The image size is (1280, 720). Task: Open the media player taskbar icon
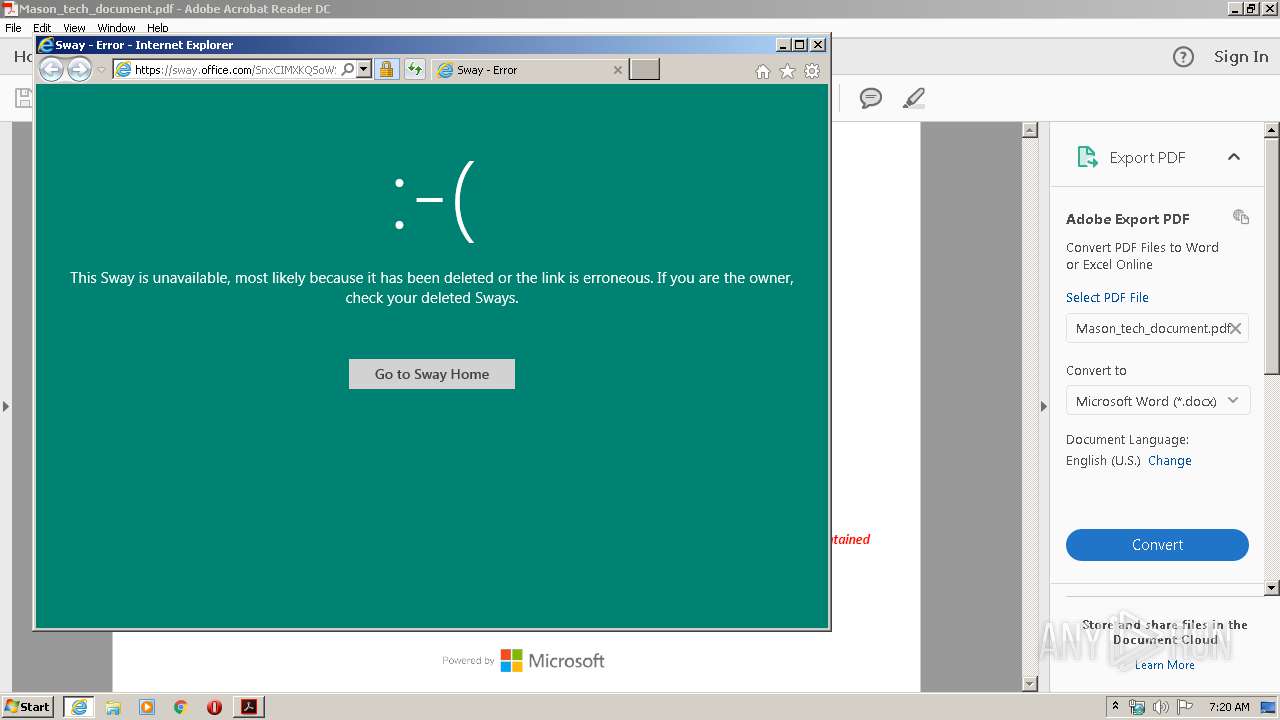point(147,707)
